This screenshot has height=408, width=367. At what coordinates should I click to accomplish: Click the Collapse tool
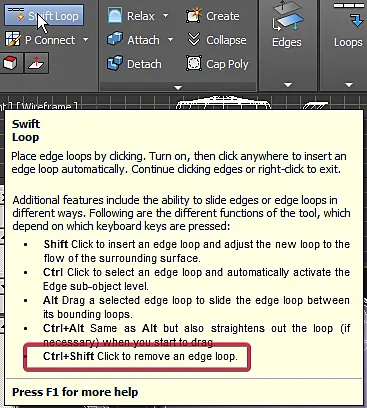point(217,40)
